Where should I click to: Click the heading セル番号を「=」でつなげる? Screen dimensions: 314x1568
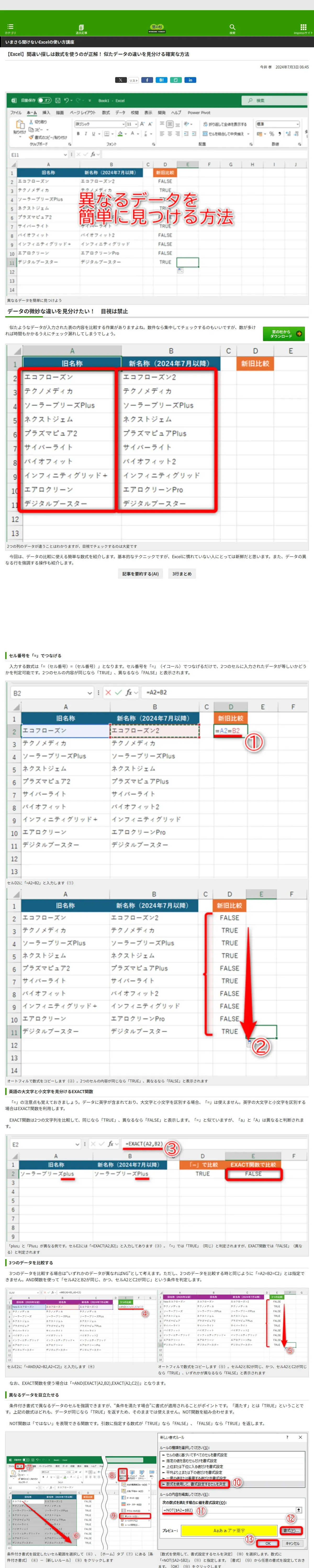(35, 656)
